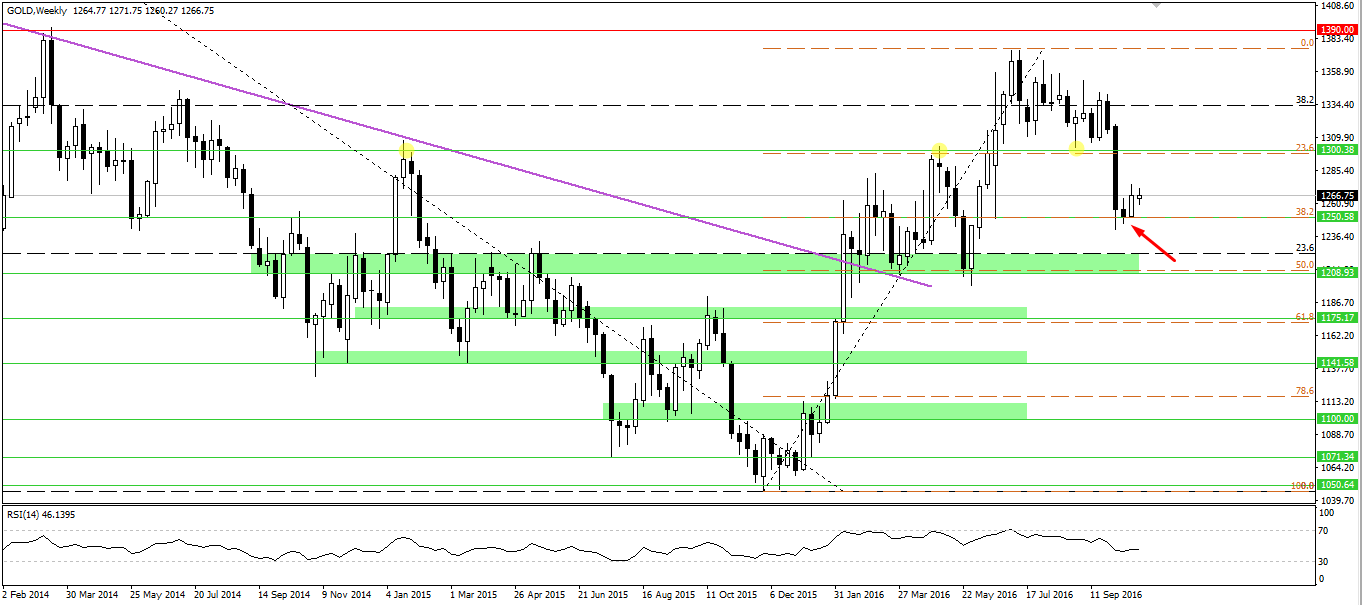
Task: Click the green 1071.34 price label
Action: click(1337, 457)
